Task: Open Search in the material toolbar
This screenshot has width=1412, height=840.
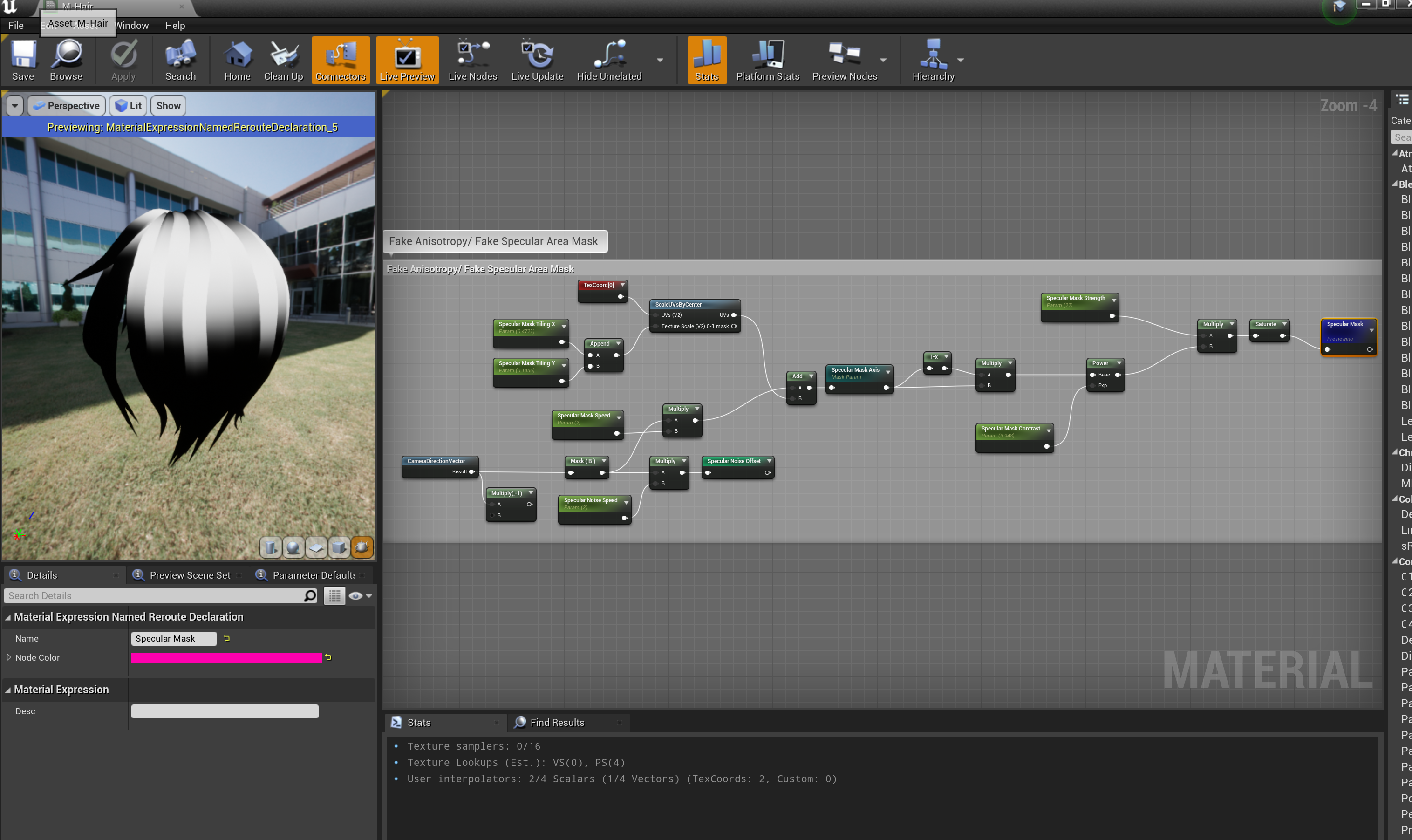Action: tap(181, 61)
